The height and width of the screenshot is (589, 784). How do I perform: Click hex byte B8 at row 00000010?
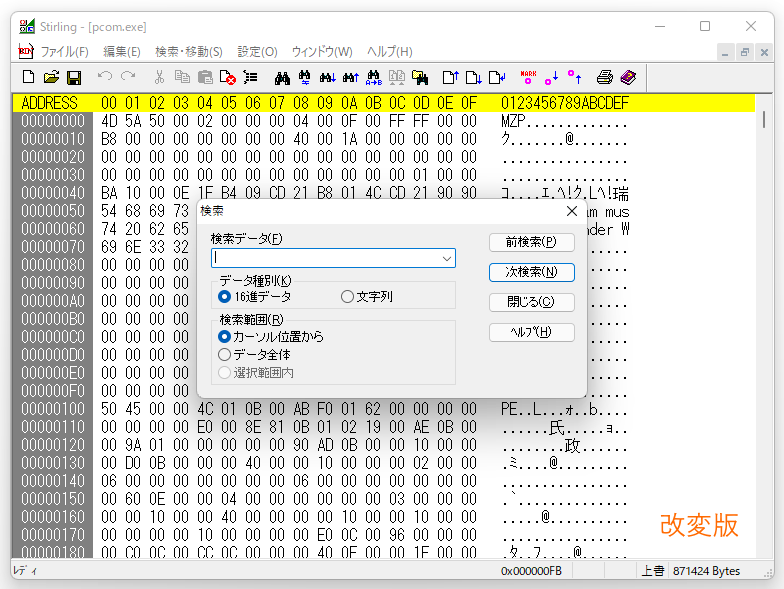pos(108,139)
